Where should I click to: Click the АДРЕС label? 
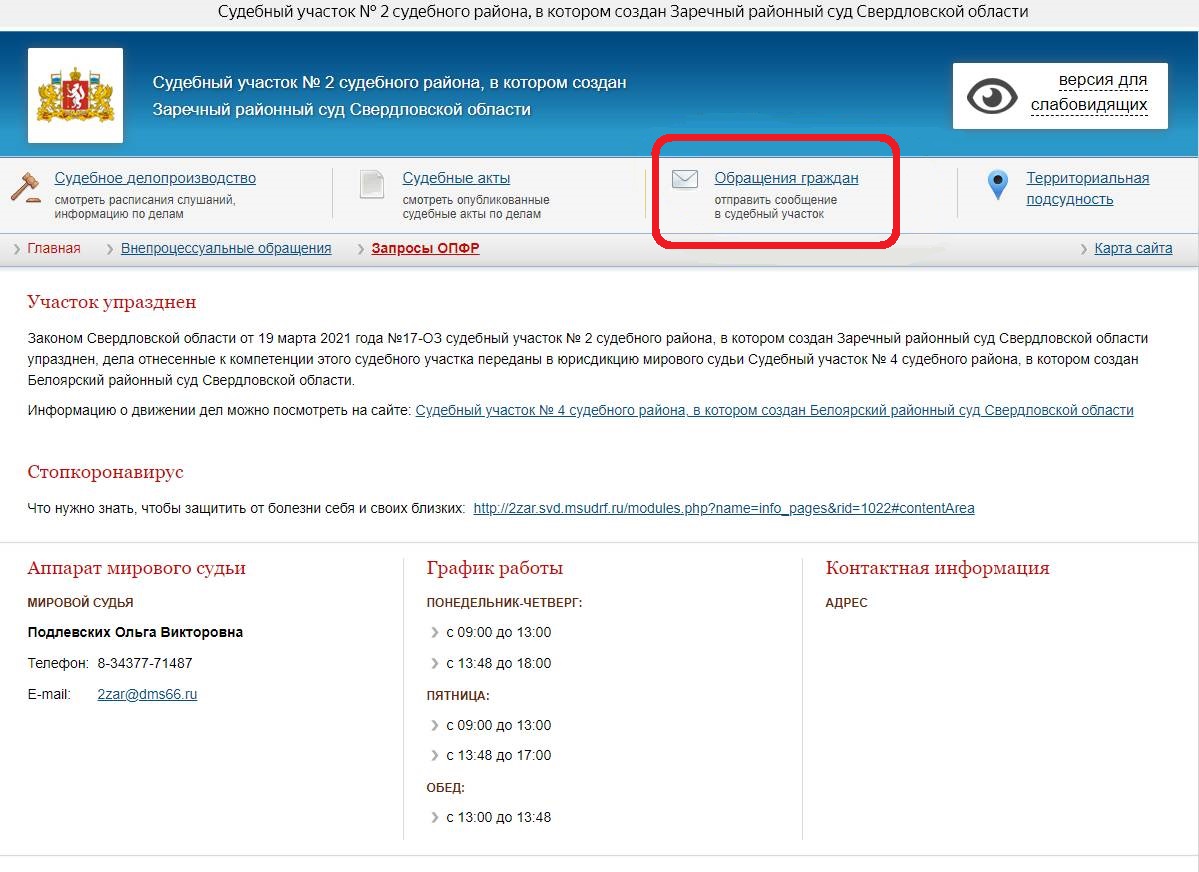pyautogui.click(x=846, y=603)
